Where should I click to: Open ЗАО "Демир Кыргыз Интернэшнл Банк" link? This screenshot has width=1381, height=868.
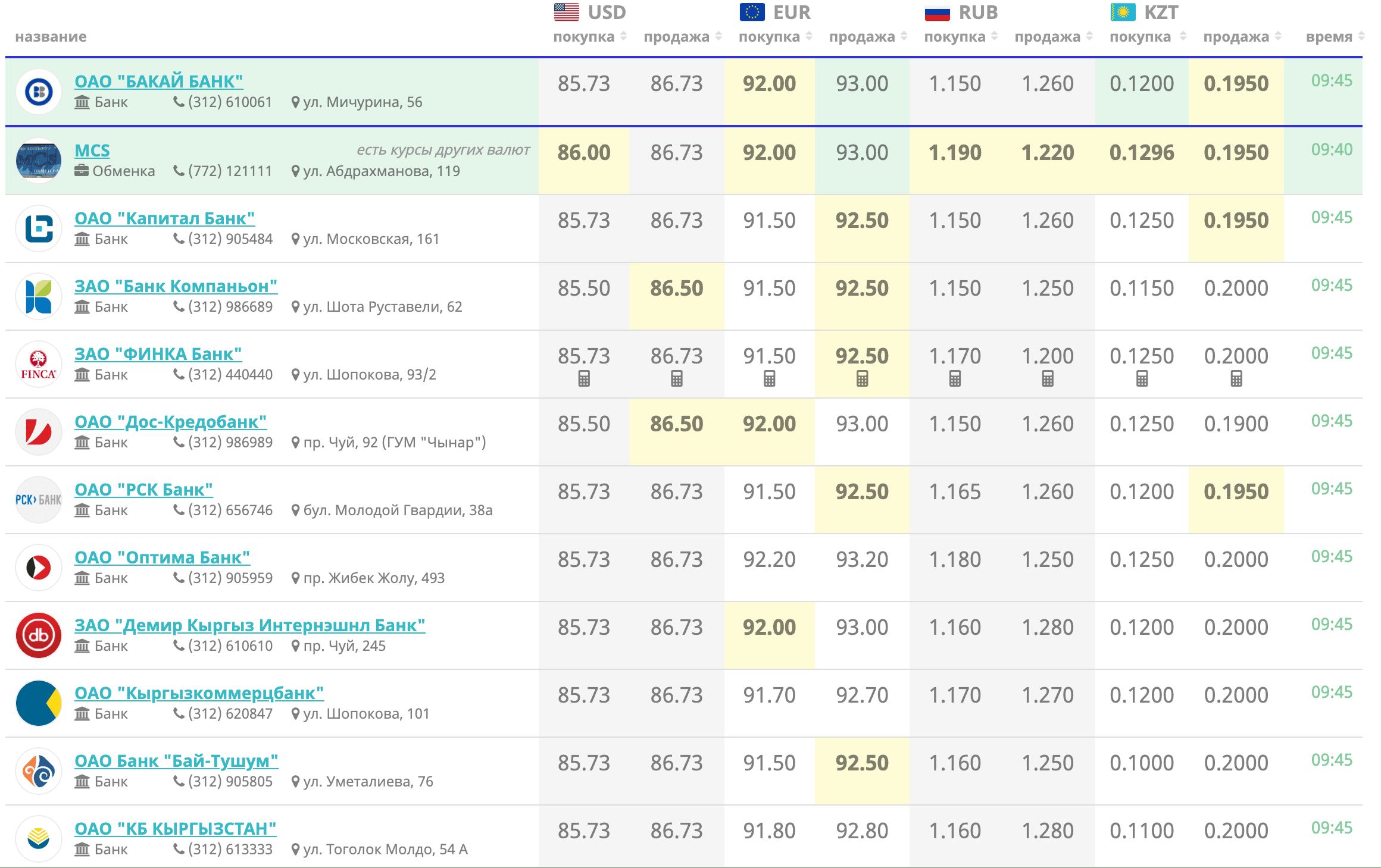pyautogui.click(x=249, y=625)
